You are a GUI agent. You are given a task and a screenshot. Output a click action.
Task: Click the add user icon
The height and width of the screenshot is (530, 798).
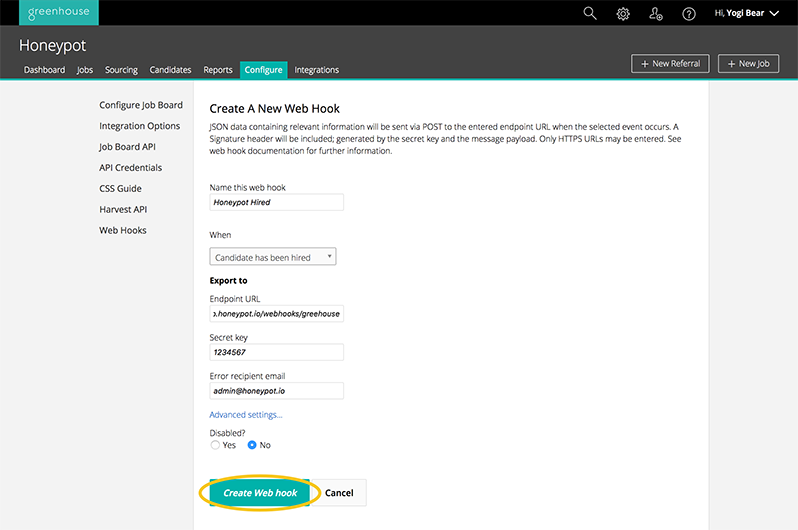point(655,13)
